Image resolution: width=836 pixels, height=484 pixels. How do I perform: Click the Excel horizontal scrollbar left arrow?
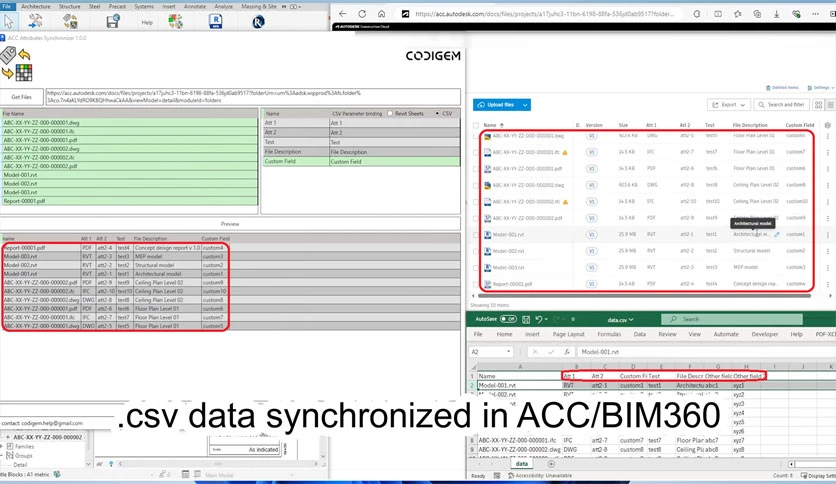tap(791, 464)
